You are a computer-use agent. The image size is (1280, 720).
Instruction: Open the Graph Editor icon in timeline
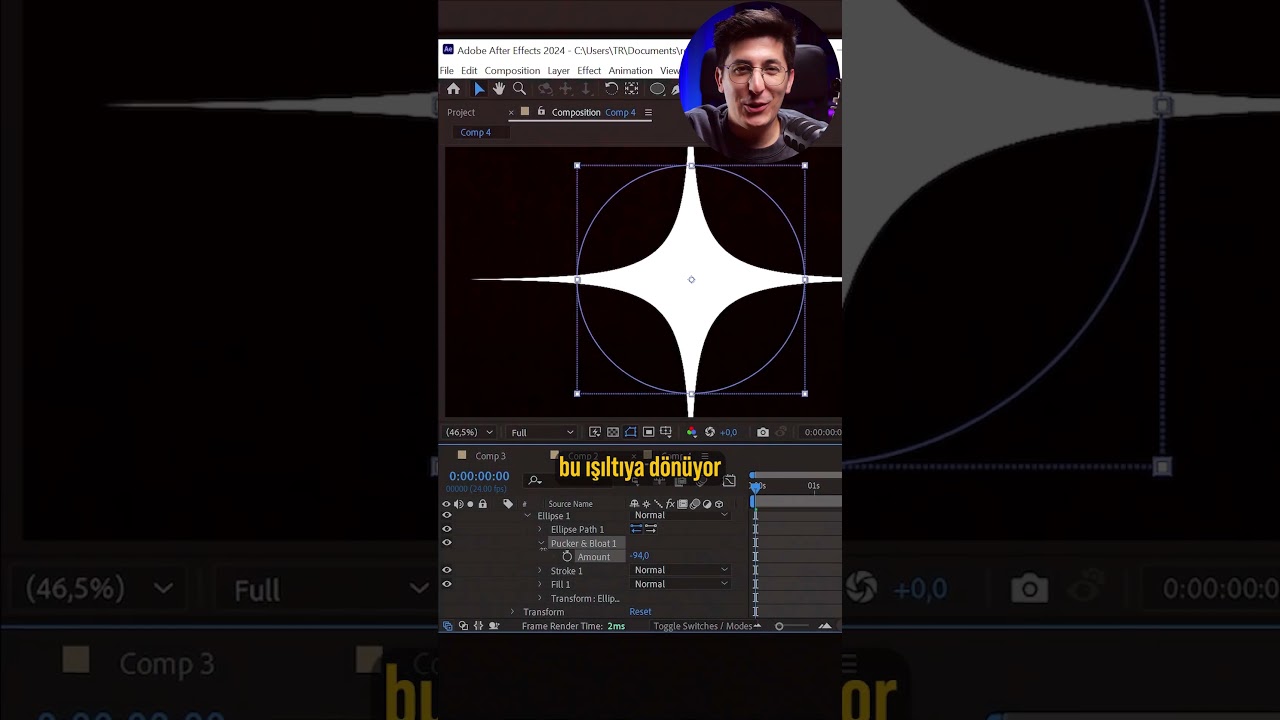[729, 481]
